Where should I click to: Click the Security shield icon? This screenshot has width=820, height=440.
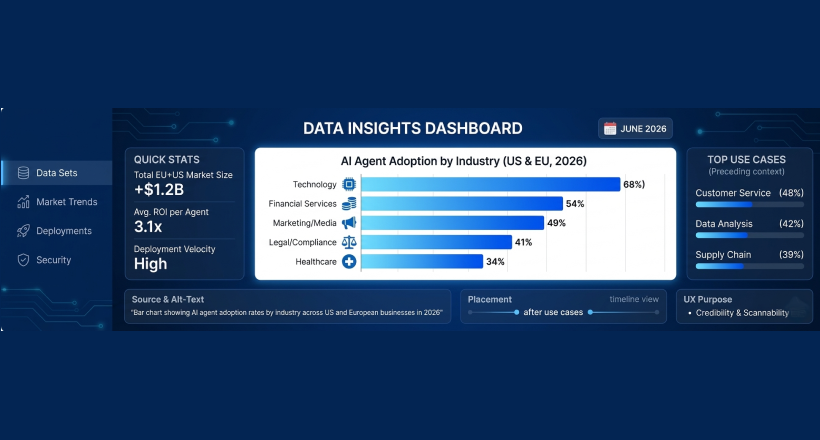pos(23,260)
